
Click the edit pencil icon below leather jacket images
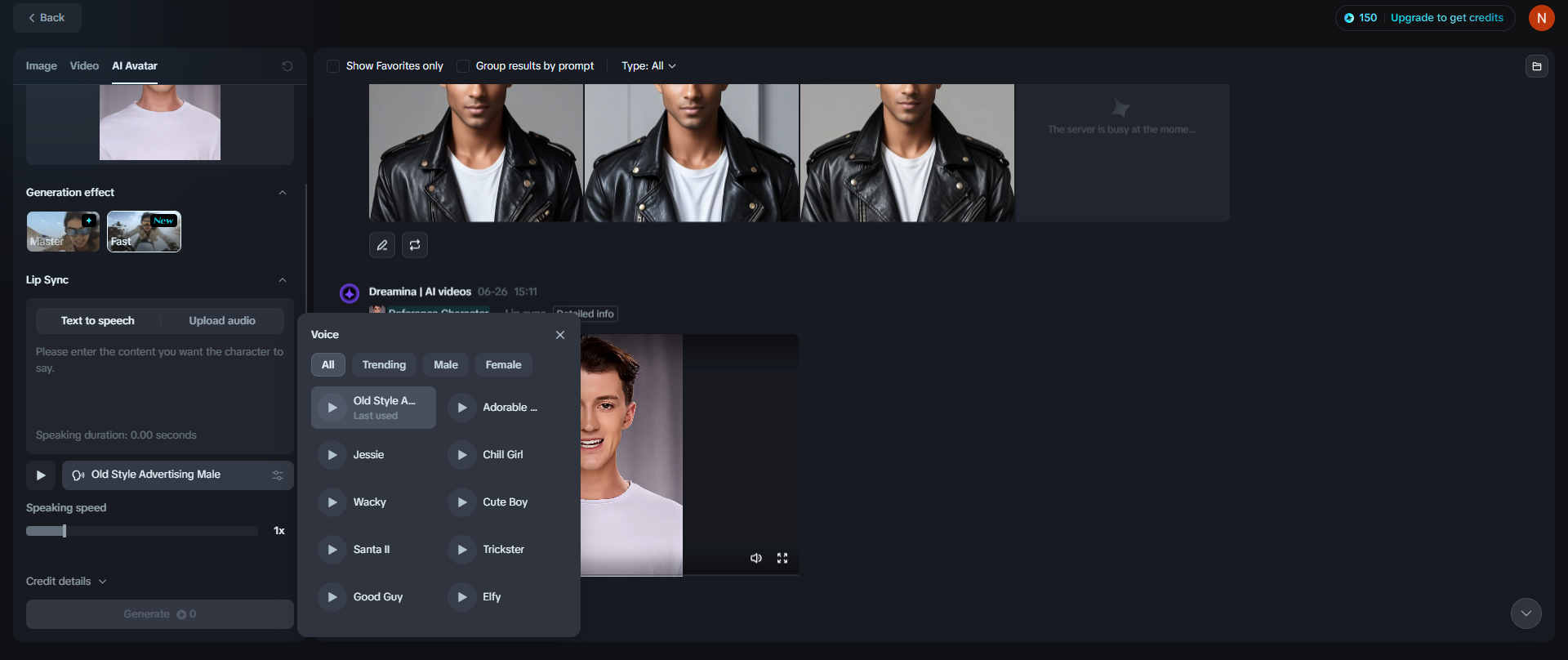(x=382, y=245)
